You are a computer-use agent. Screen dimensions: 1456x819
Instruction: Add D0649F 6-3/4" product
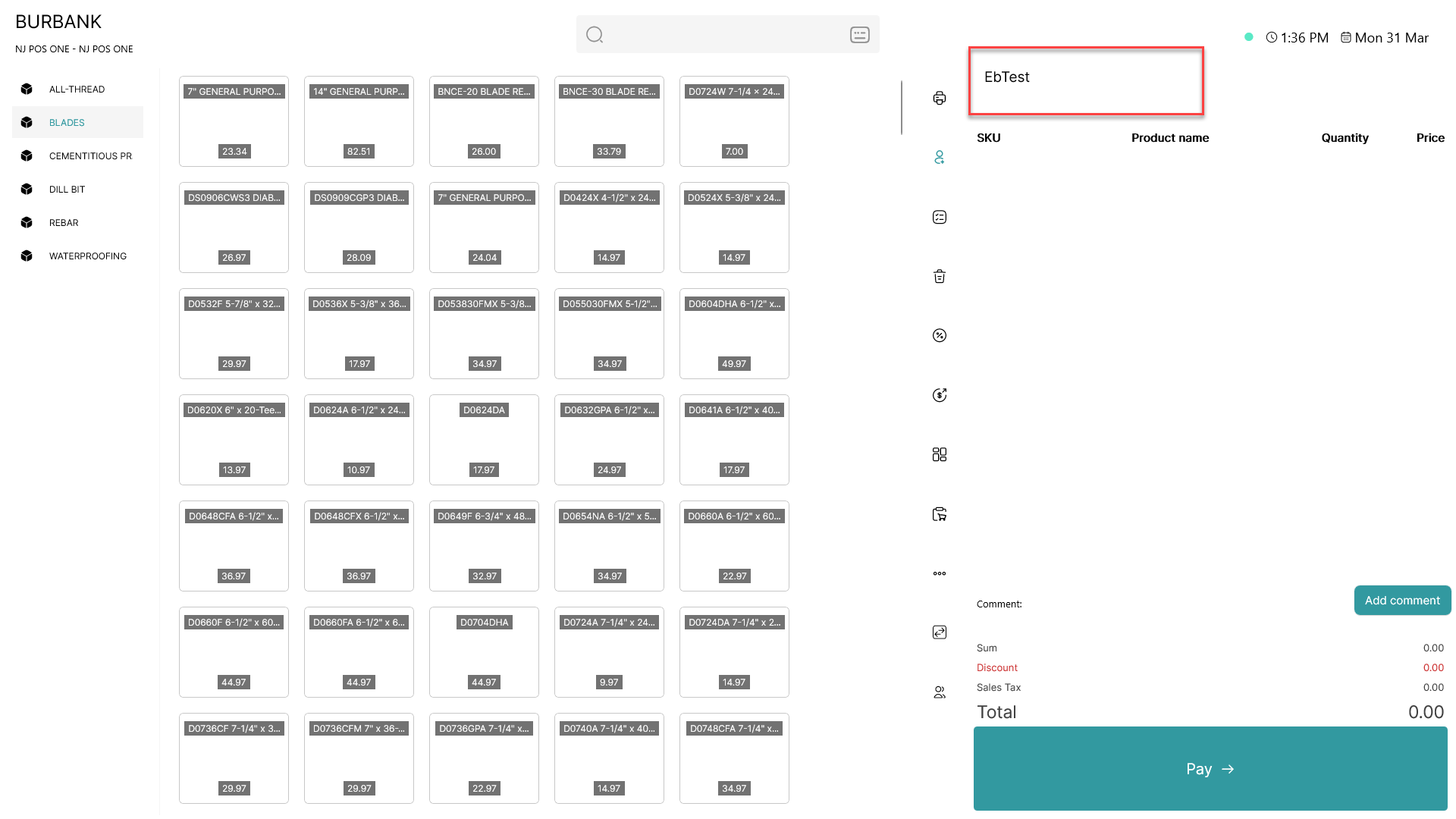click(x=484, y=546)
